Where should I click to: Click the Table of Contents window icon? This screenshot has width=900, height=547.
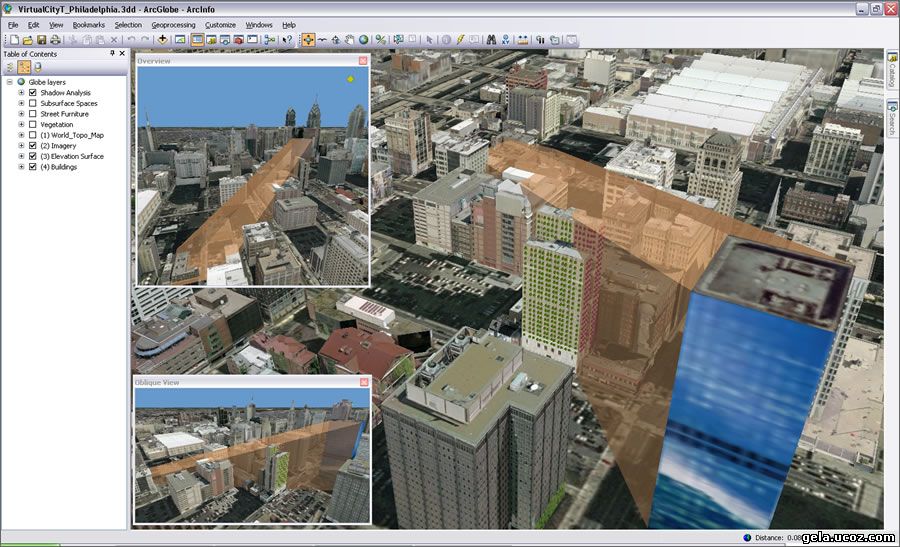click(197, 40)
